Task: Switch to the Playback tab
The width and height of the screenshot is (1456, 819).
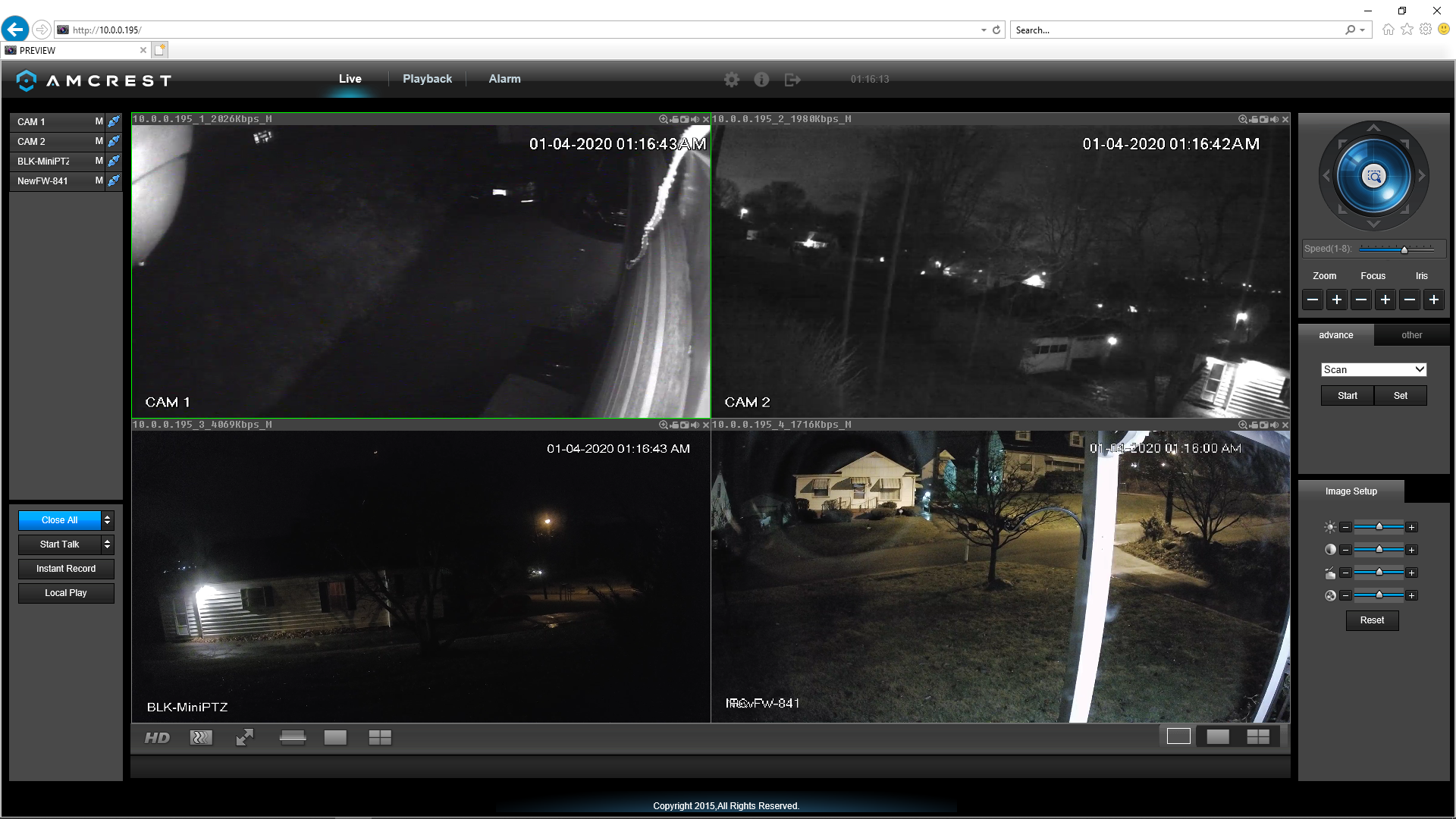Action: (x=427, y=79)
